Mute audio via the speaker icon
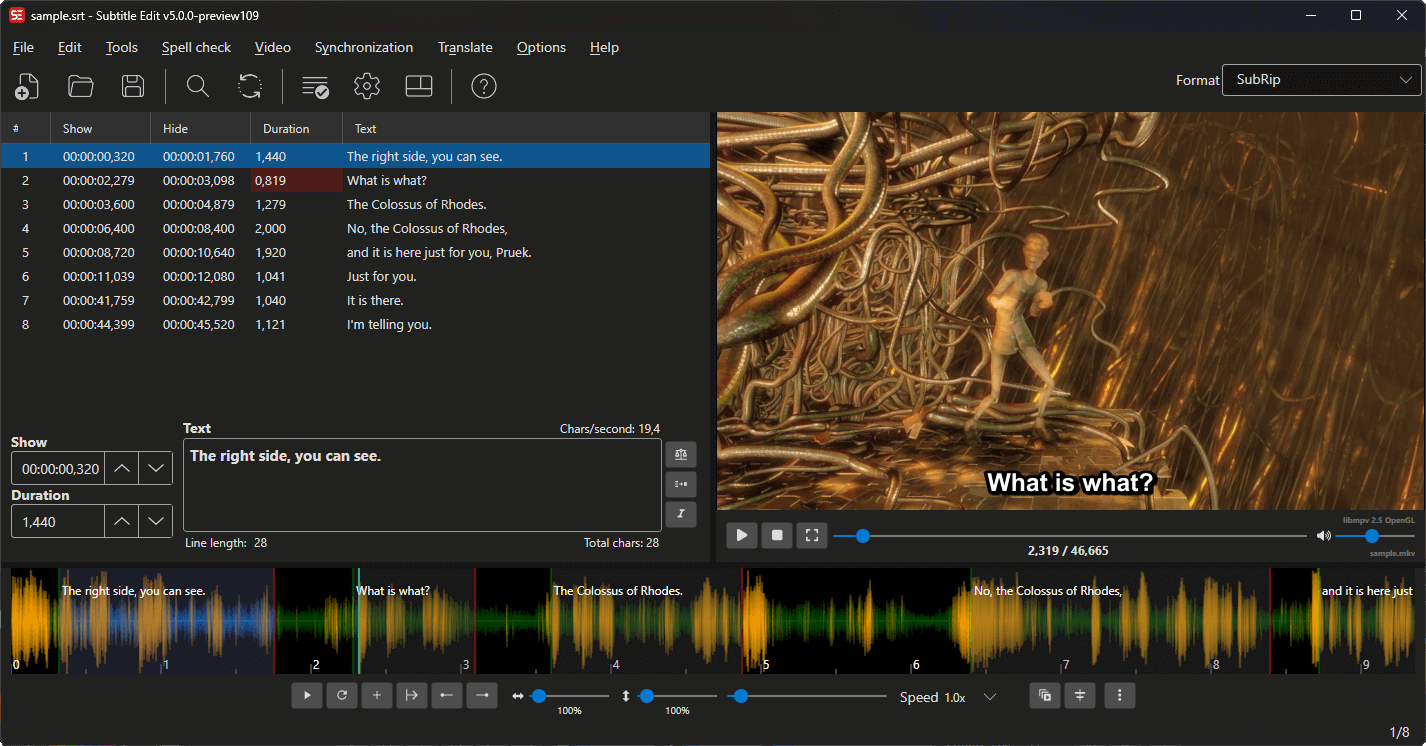The height and width of the screenshot is (746, 1426). [x=1324, y=536]
